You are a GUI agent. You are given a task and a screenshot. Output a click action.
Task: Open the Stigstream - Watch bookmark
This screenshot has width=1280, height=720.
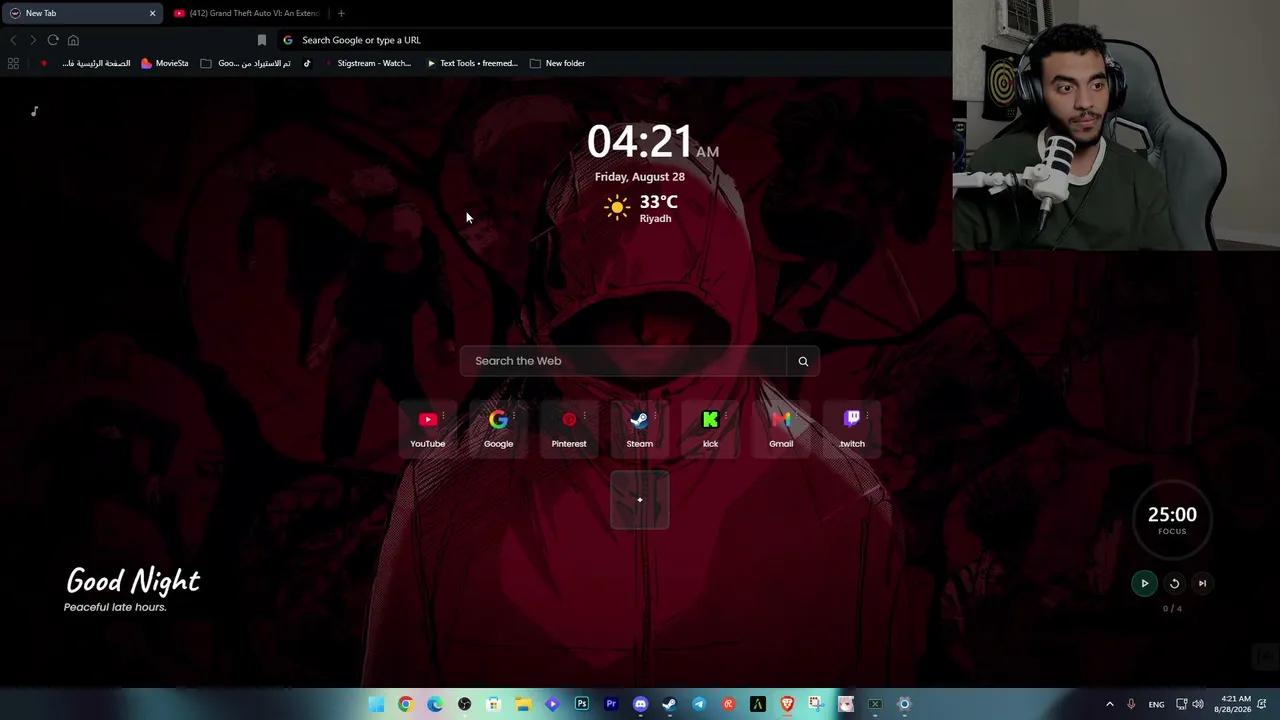[x=368, y=63]
